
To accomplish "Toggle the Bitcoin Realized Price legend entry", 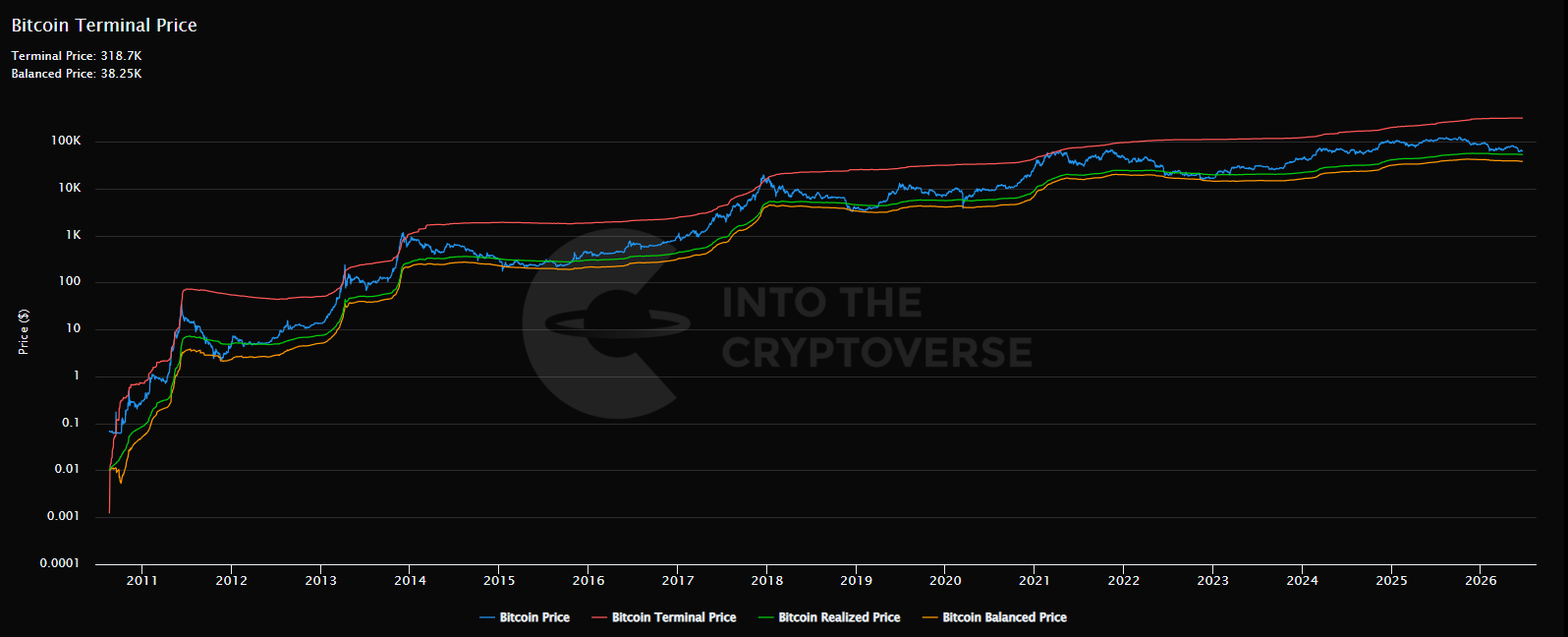I will click(x=830, y=617).
